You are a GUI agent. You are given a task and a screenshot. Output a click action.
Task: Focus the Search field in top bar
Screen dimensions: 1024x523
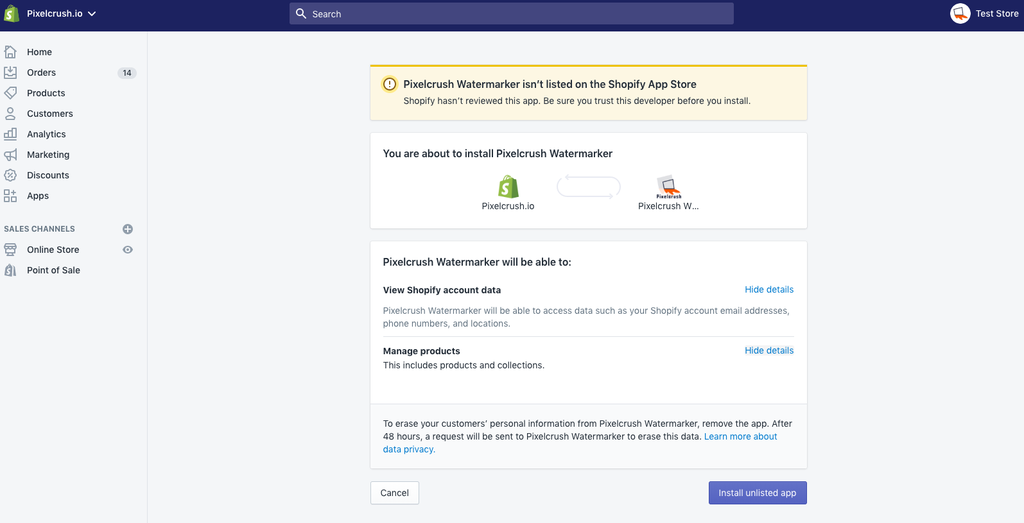pyautogui.click(x=511, y=14)
